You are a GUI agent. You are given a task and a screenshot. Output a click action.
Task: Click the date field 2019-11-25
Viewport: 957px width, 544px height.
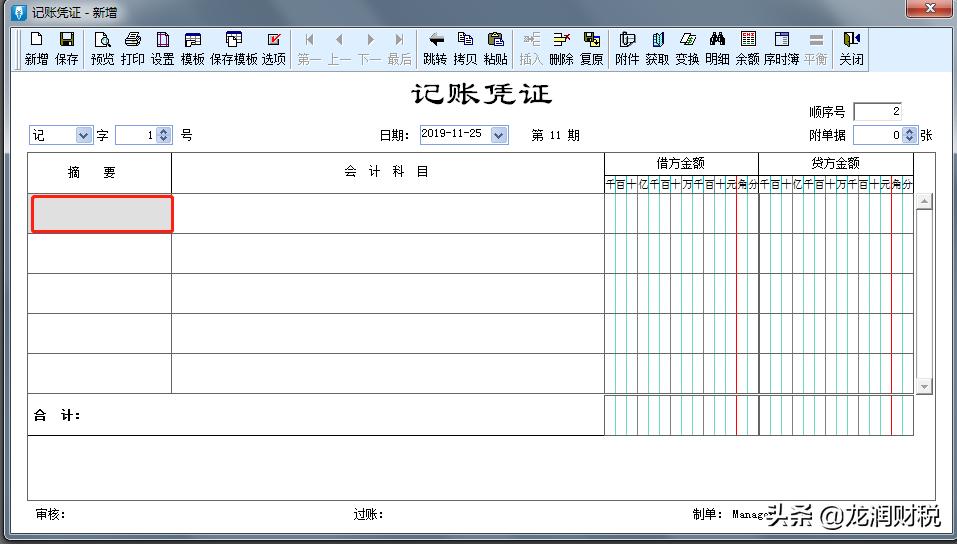456,135
